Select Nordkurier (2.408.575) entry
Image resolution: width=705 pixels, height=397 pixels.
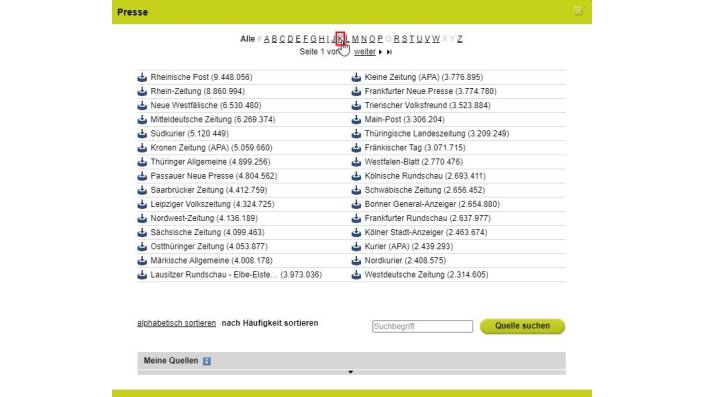[405, 261]
